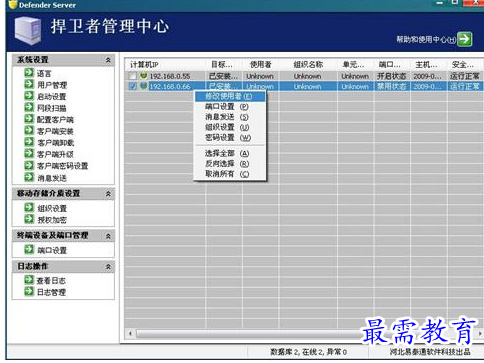
Task: Click 河北易泰通软件科技出品 in status bar
Action: tap(430, 352)
